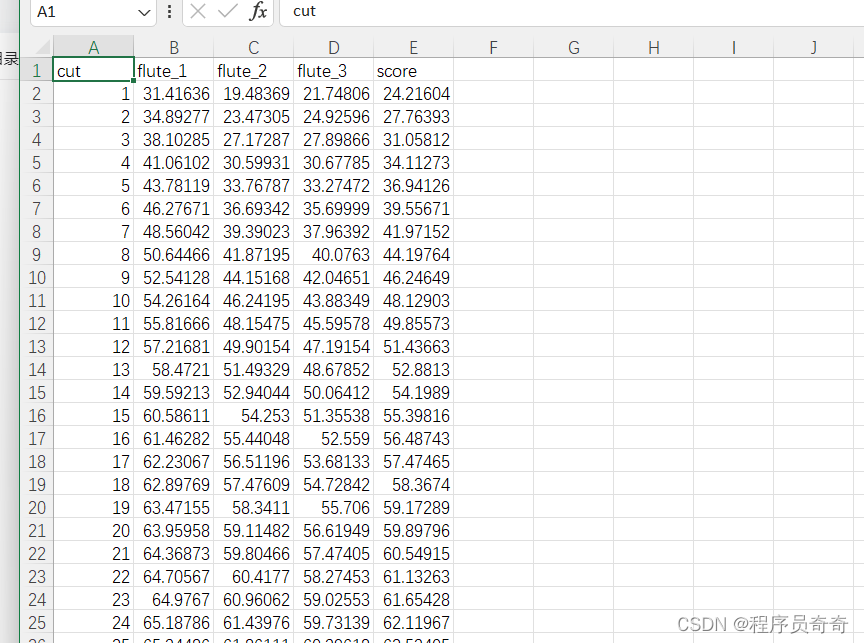Select column J header

tap(813, 47)
